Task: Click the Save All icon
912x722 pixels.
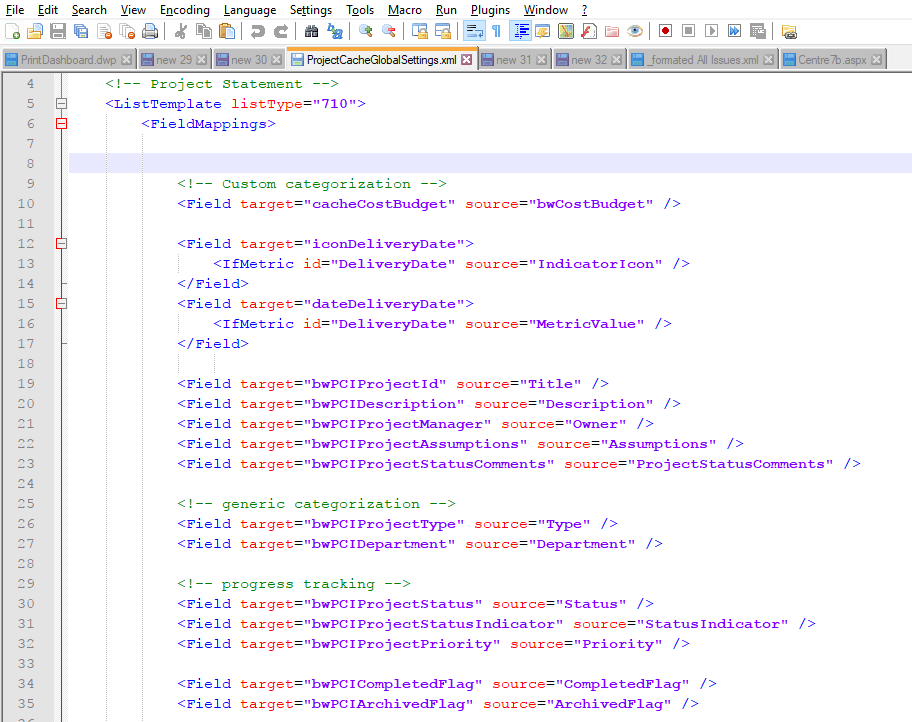Action: point(81,31)
